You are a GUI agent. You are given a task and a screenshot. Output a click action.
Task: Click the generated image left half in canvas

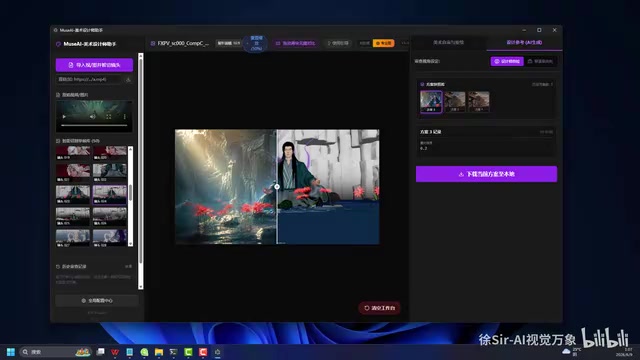(226, 187)
